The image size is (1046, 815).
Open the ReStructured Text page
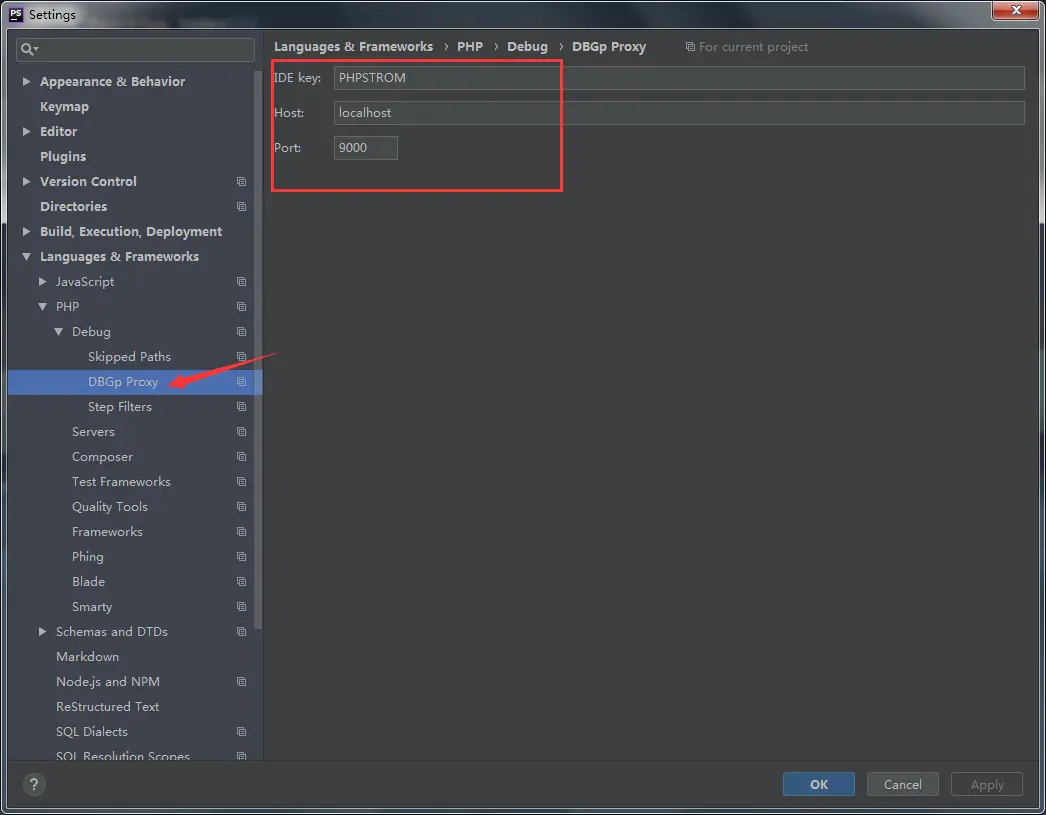(x=107, y=707)
